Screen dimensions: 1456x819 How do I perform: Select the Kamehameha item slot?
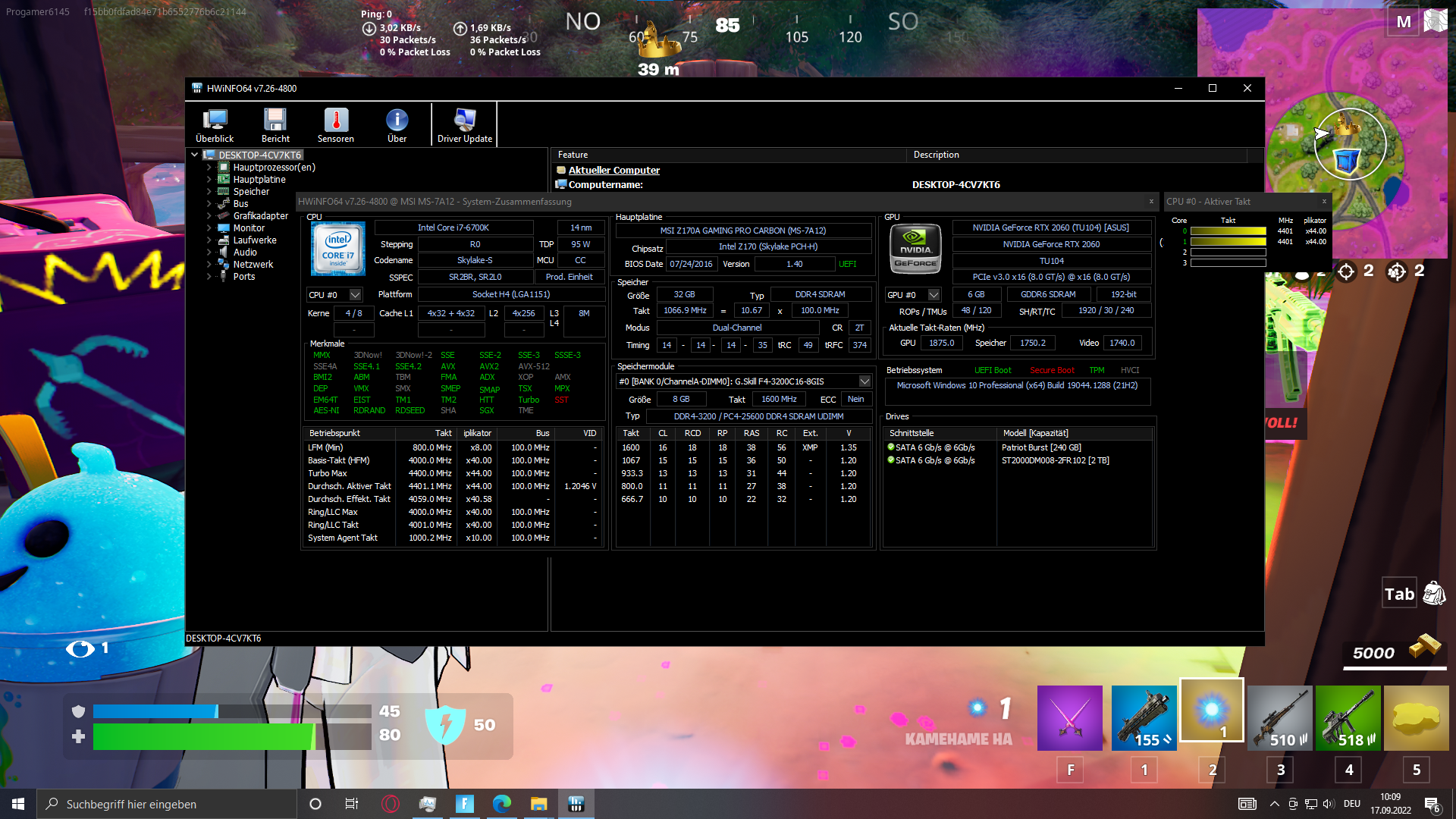1212,711
